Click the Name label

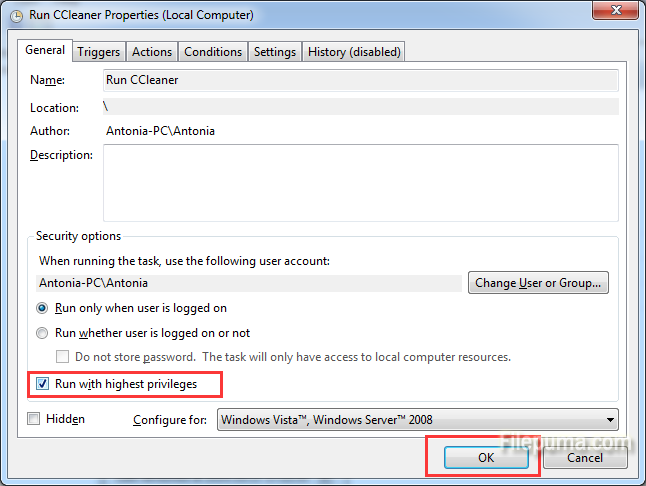[47, 80]
